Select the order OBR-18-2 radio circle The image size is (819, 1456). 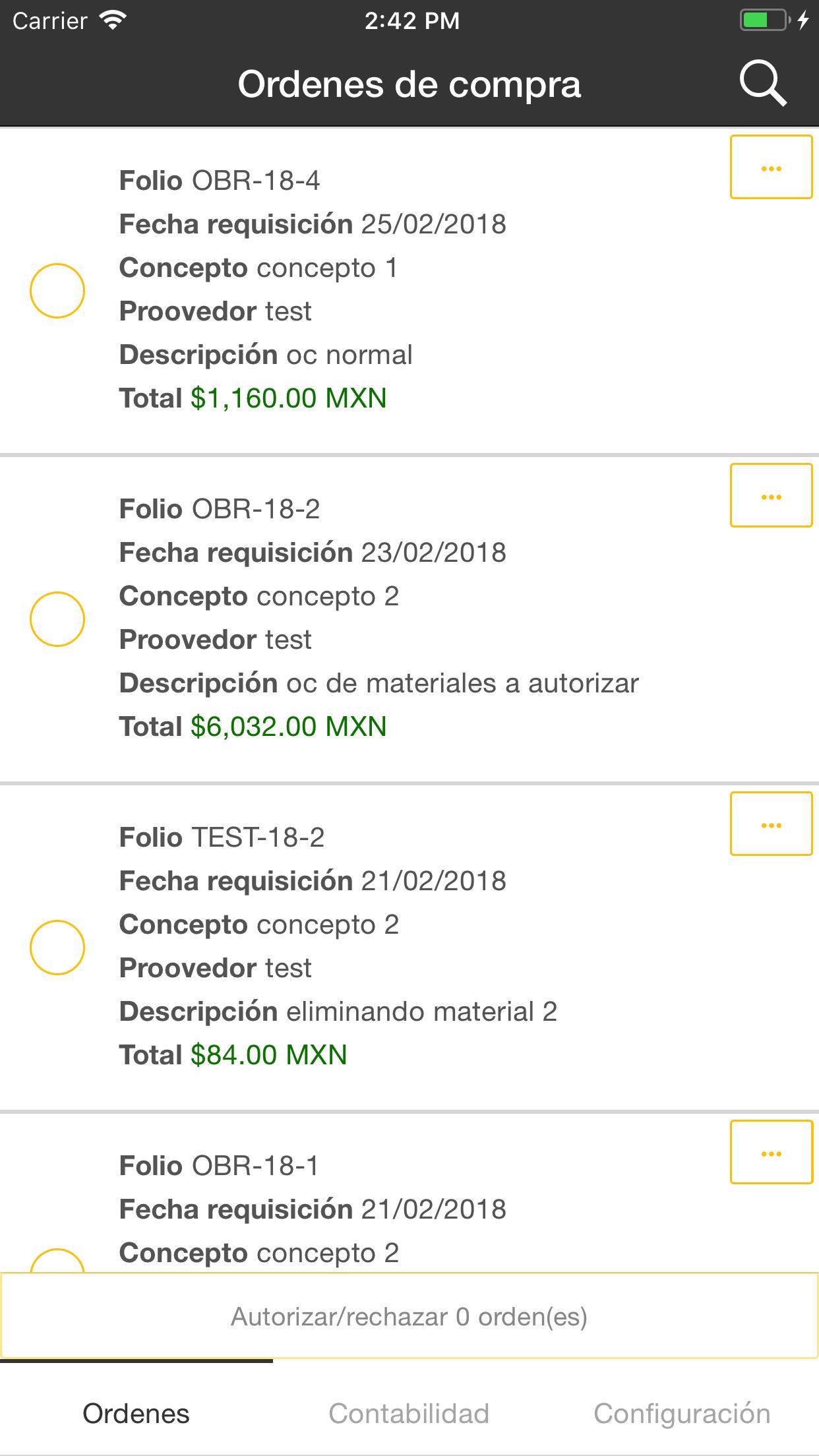point(57,619)
